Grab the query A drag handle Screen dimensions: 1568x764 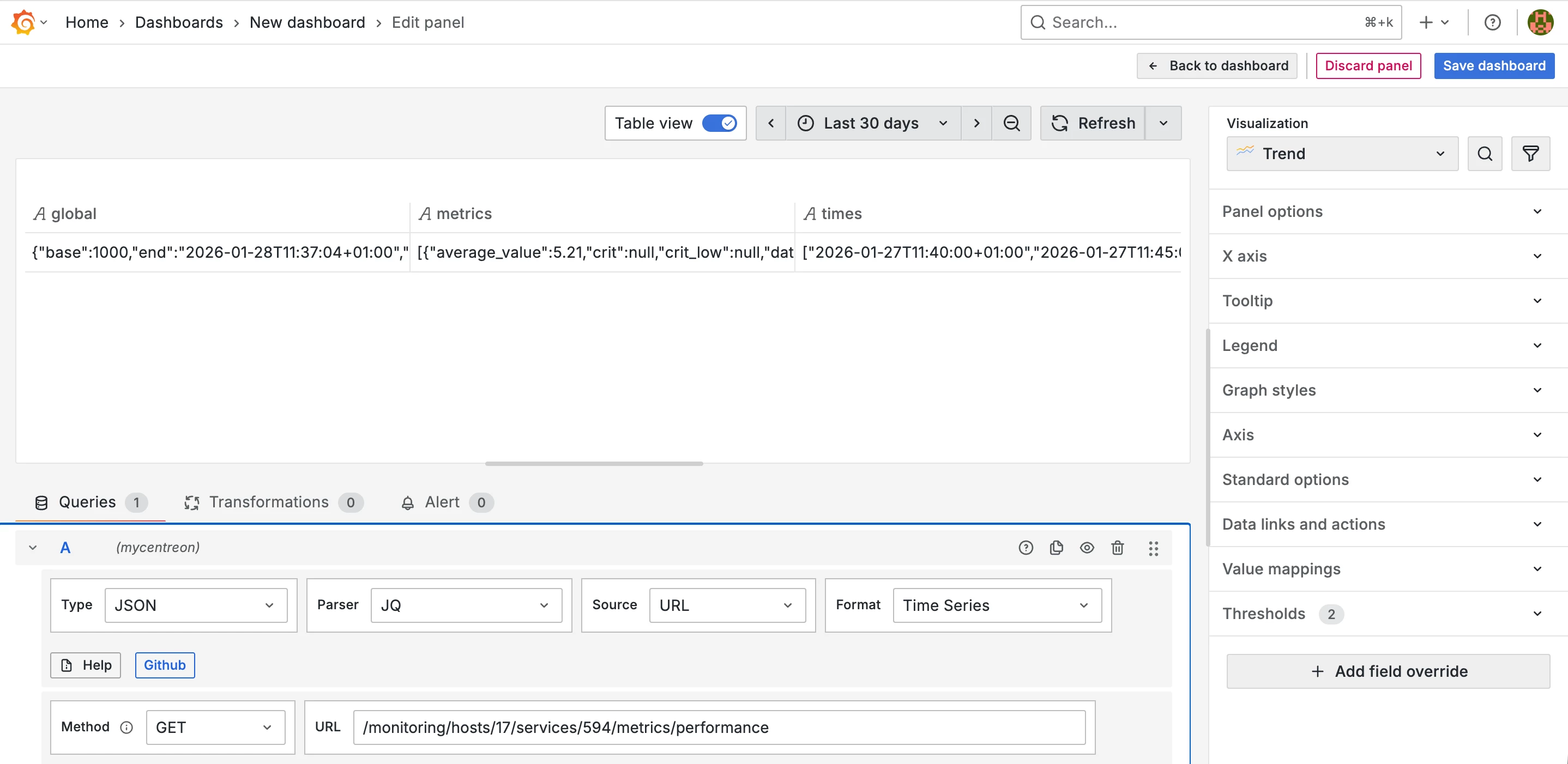tap(1153, 548)
